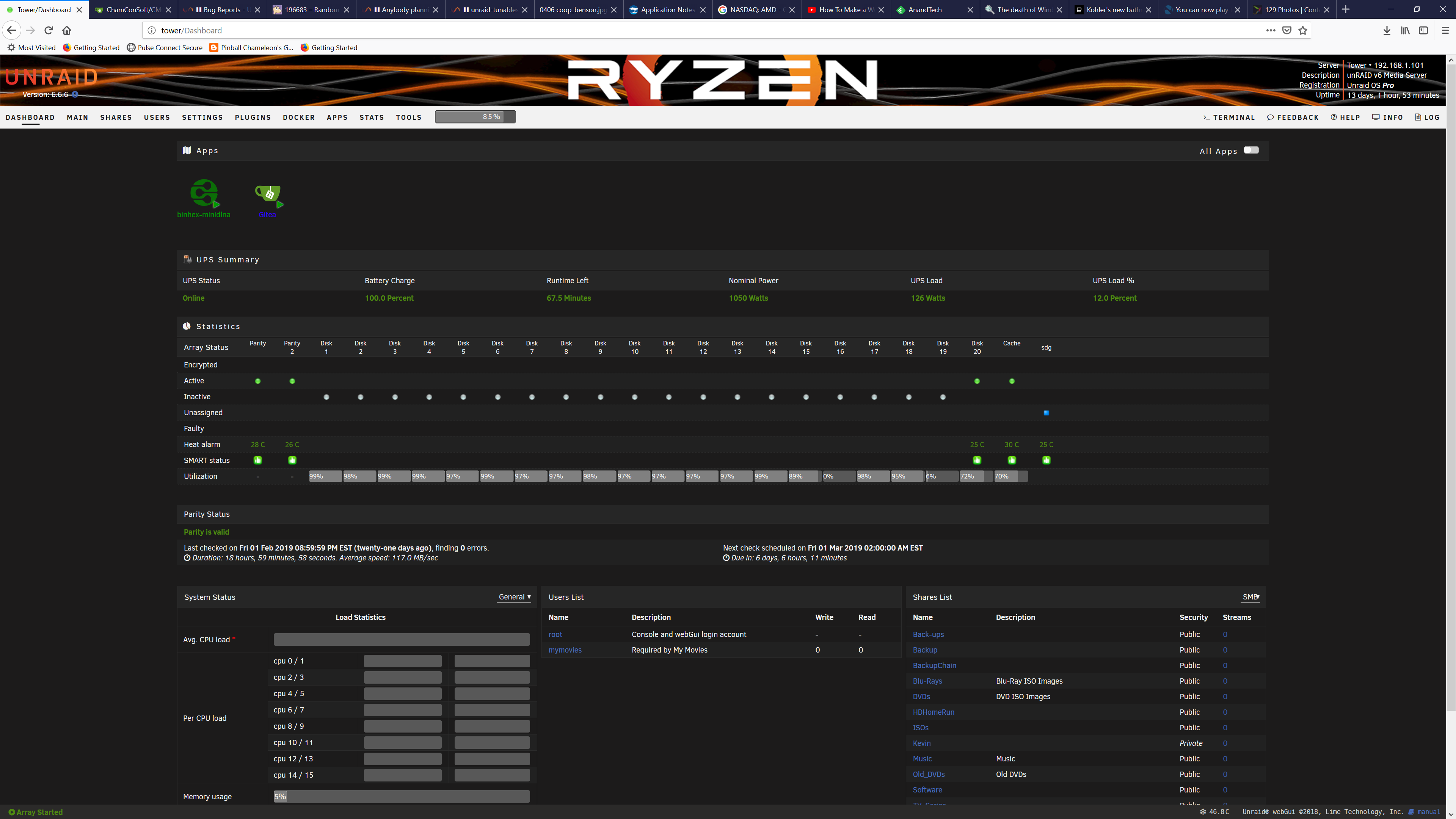Click the Firefox home button
The image size is (1456, 819).
pyautogui.click(x=67, y=30)
